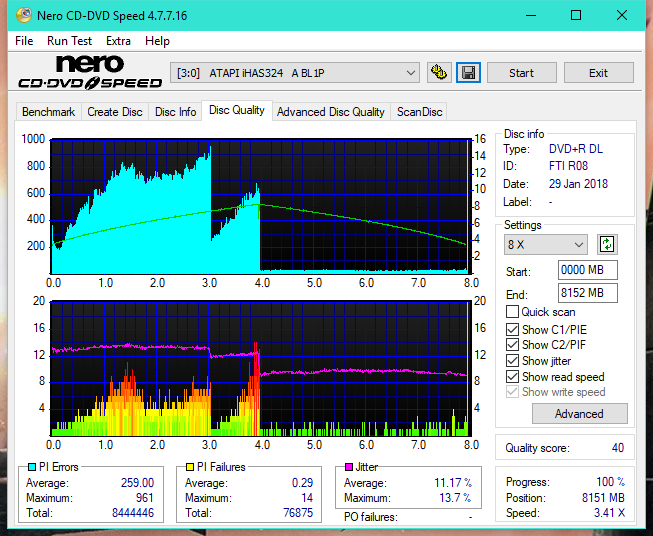The image size is (653, 536).
Task: Click the cyan PI Errors legend swatch
Action: (x=32, y=467)
